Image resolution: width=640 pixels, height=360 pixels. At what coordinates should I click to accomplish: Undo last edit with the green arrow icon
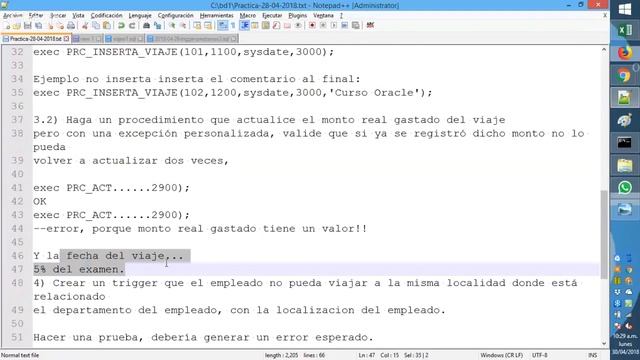pyautogui.click(x=121, y=26)
